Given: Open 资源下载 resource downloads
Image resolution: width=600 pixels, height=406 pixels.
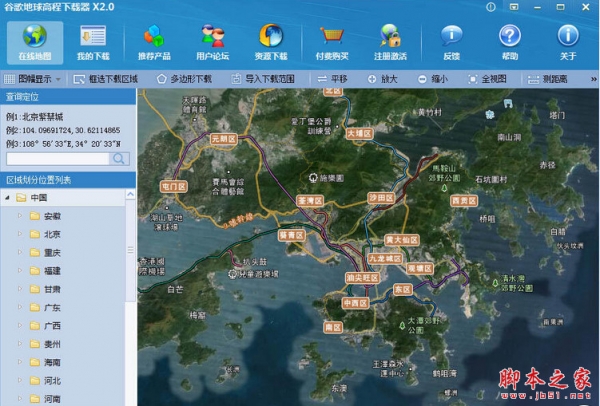Looking at the screenshot, I should [271, 42].
